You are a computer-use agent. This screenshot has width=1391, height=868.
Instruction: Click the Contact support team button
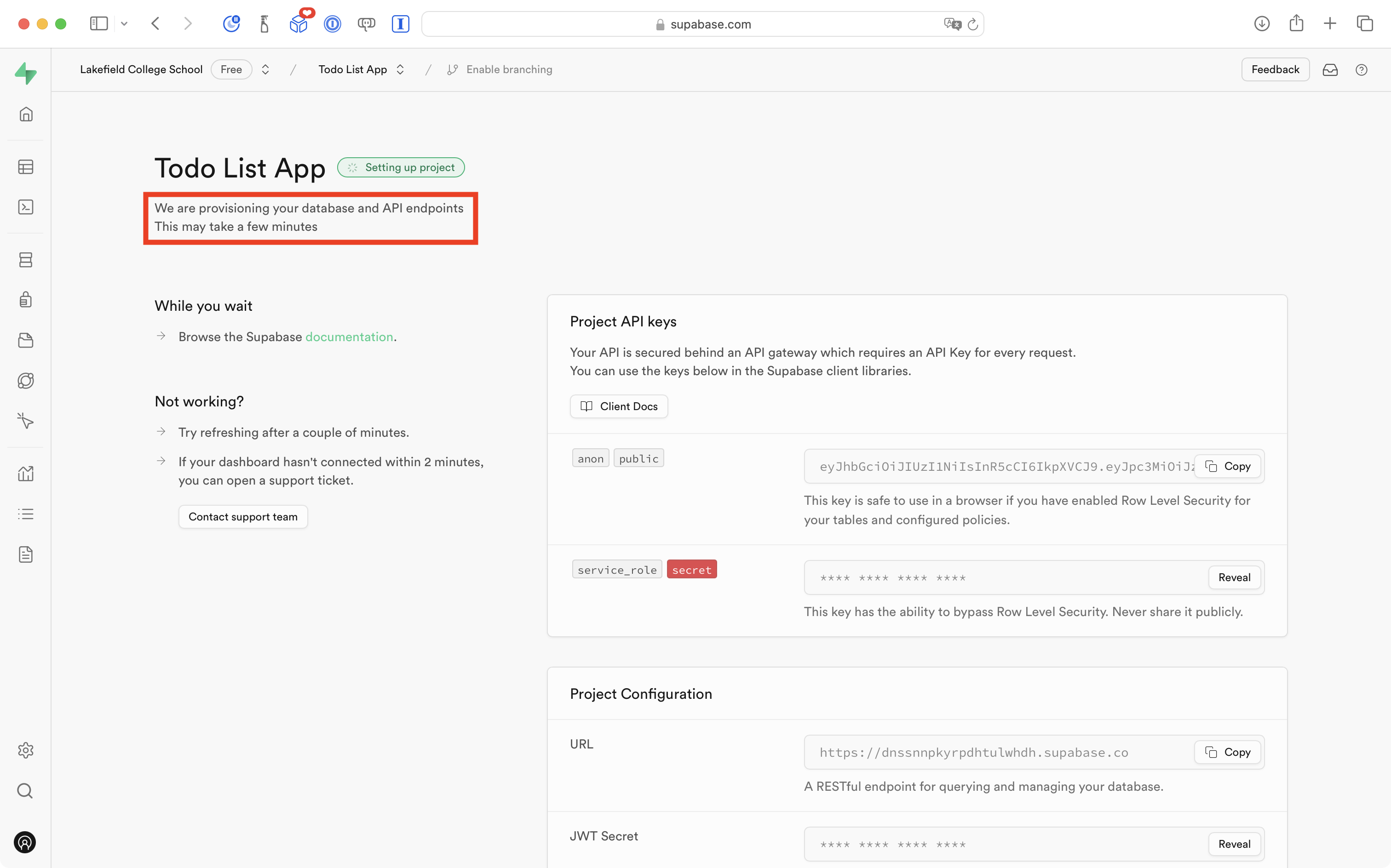tap(243, 517)
